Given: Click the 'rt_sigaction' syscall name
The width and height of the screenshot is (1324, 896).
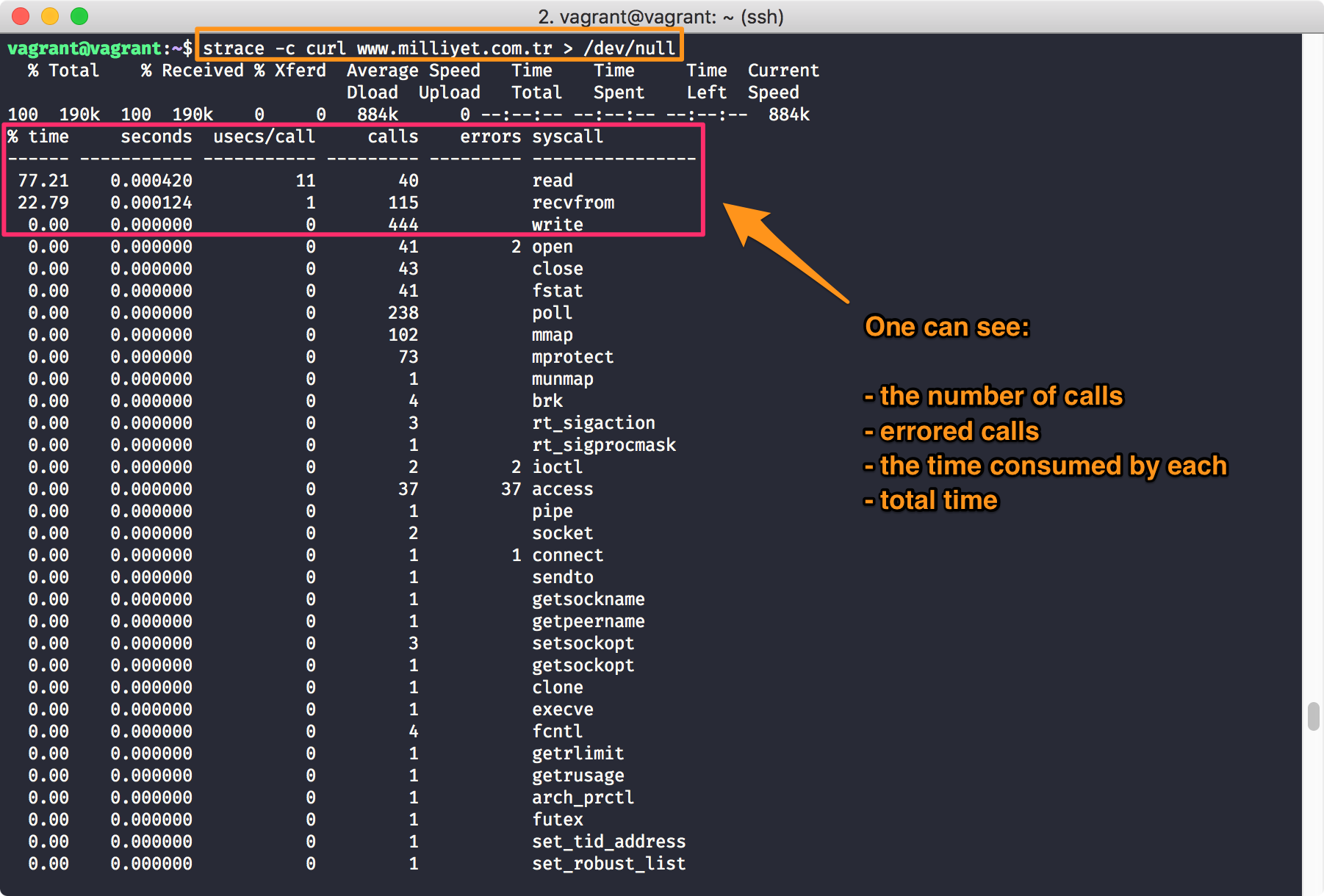Looking at the screenshot, I should [x=594, y=423].
